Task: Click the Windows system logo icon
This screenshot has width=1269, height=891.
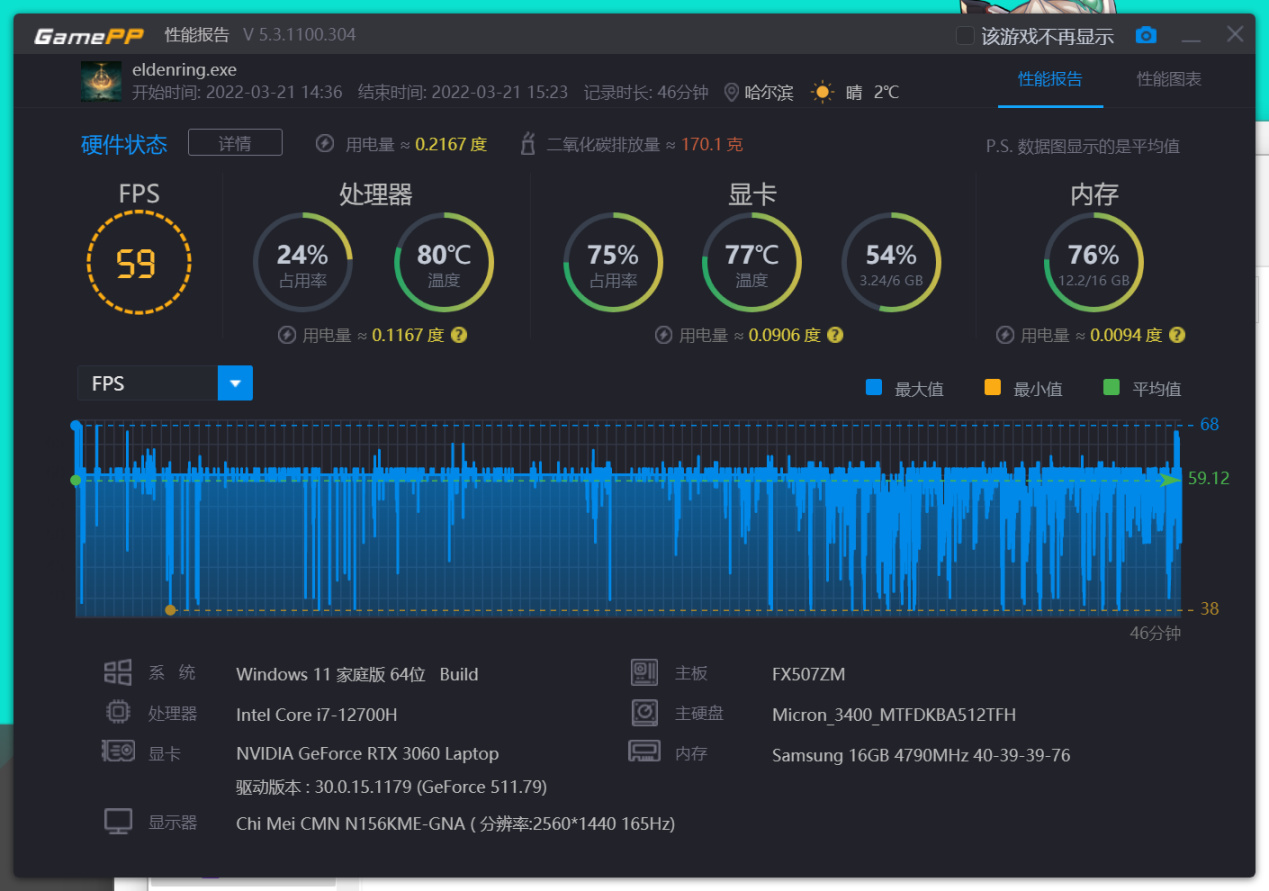Action: pyautogui.click(x=118, y=673)
